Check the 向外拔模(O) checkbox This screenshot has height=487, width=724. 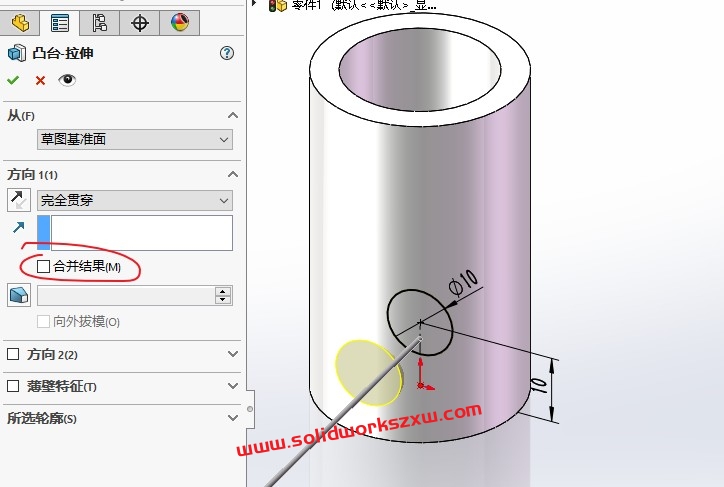tap(43, 322)
